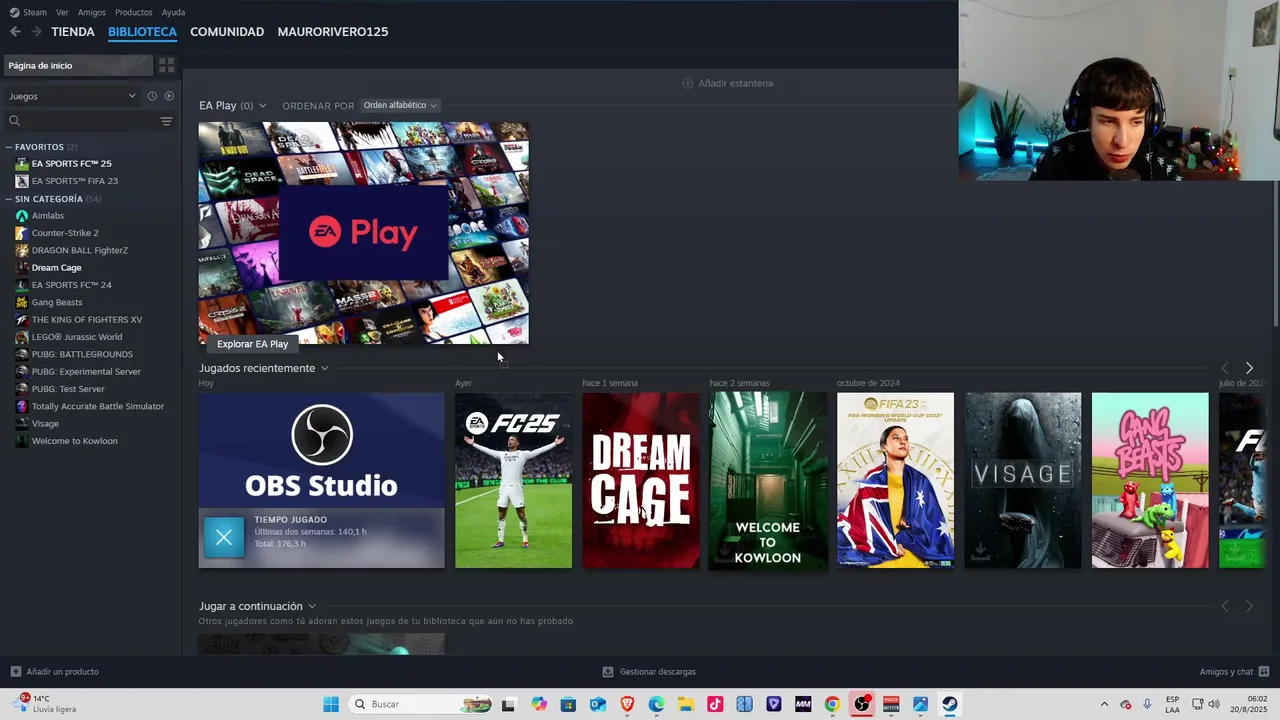The width and height of the screenshot is (1280, 720).
Task: Go to the TIENDA tab
Action: pyautogui.click(x=73, y=32)
